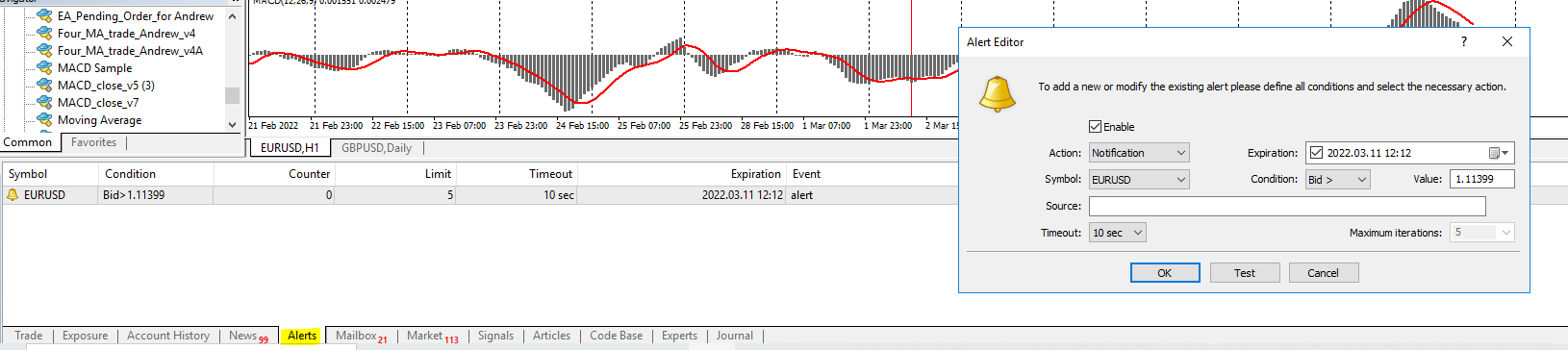Click the large bell icon in Alert Editor
Viewport: 1568px width, 350px height.
tap(997, 94)
